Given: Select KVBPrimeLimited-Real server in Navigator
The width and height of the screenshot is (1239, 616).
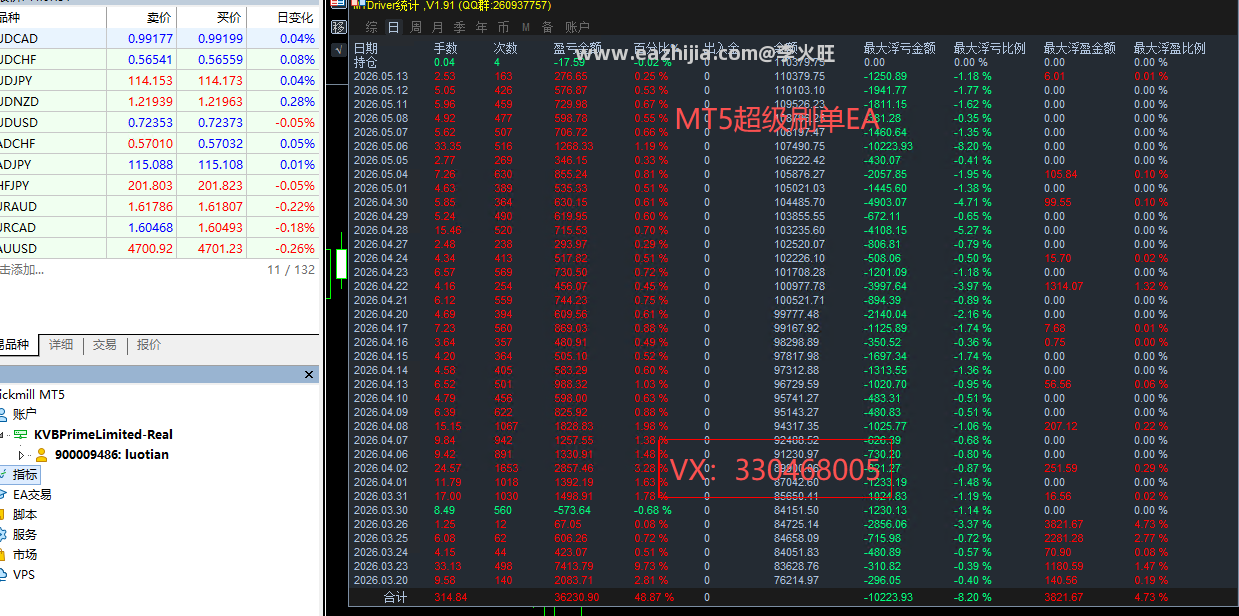Looking at the screenshot, I should tap(103, 434).
